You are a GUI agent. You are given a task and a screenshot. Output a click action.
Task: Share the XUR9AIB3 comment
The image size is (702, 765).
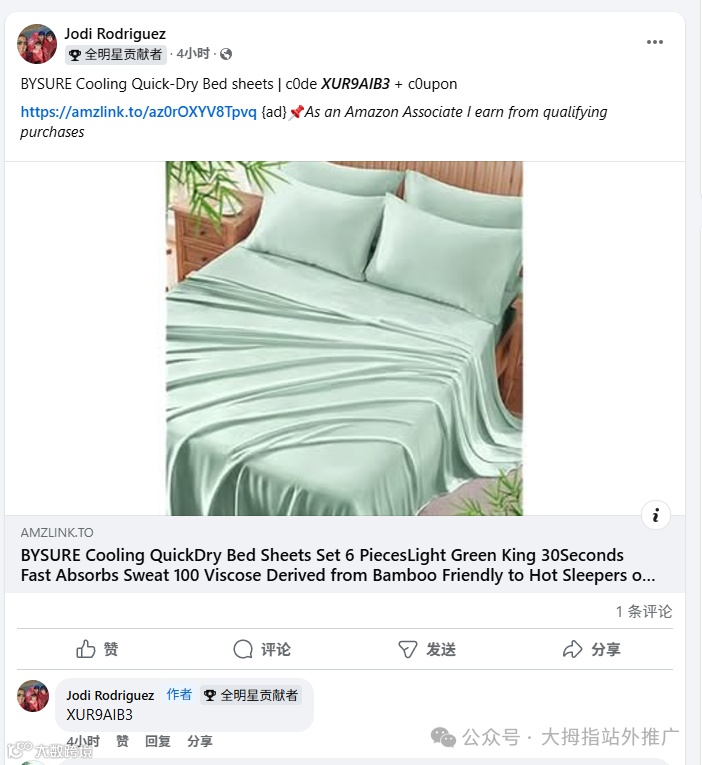tap(200, 741)
